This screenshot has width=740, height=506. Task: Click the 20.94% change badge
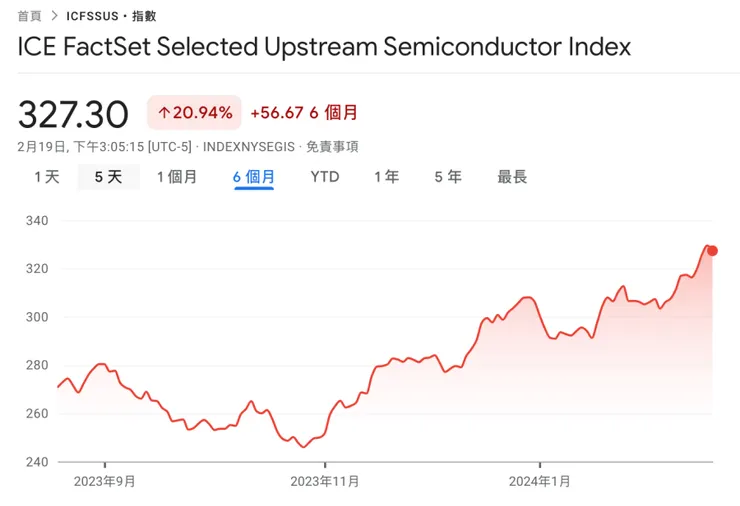tap(194, 113)
